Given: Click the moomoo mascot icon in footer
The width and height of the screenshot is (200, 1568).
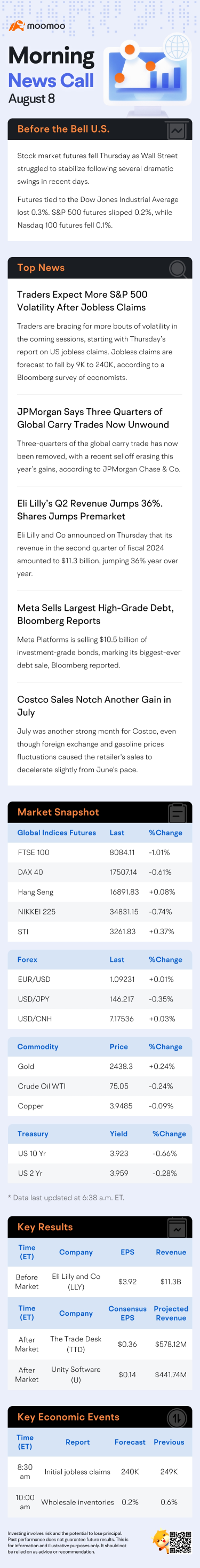Looking at the screenshot, I should click(x=161, y=1542).
